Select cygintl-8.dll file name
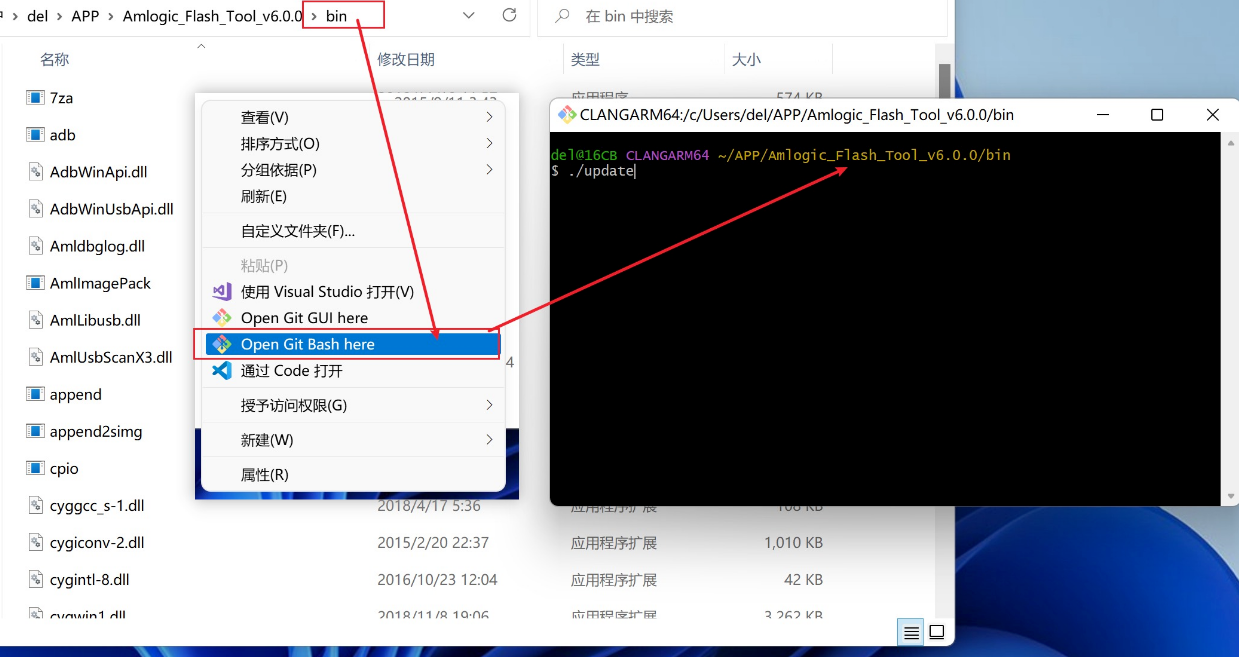1239x657 pixels. [90, 579]
